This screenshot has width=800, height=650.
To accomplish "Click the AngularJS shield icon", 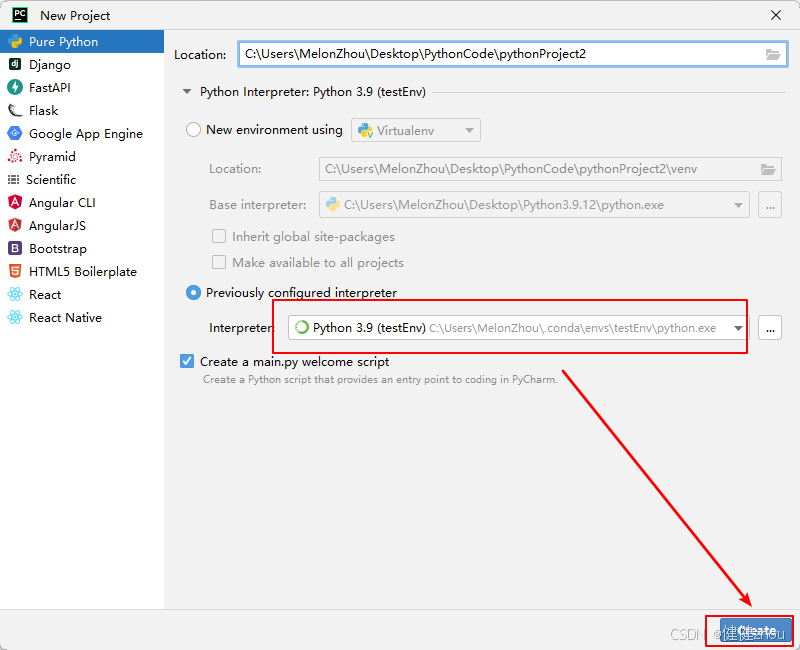I will click(15, 226).
